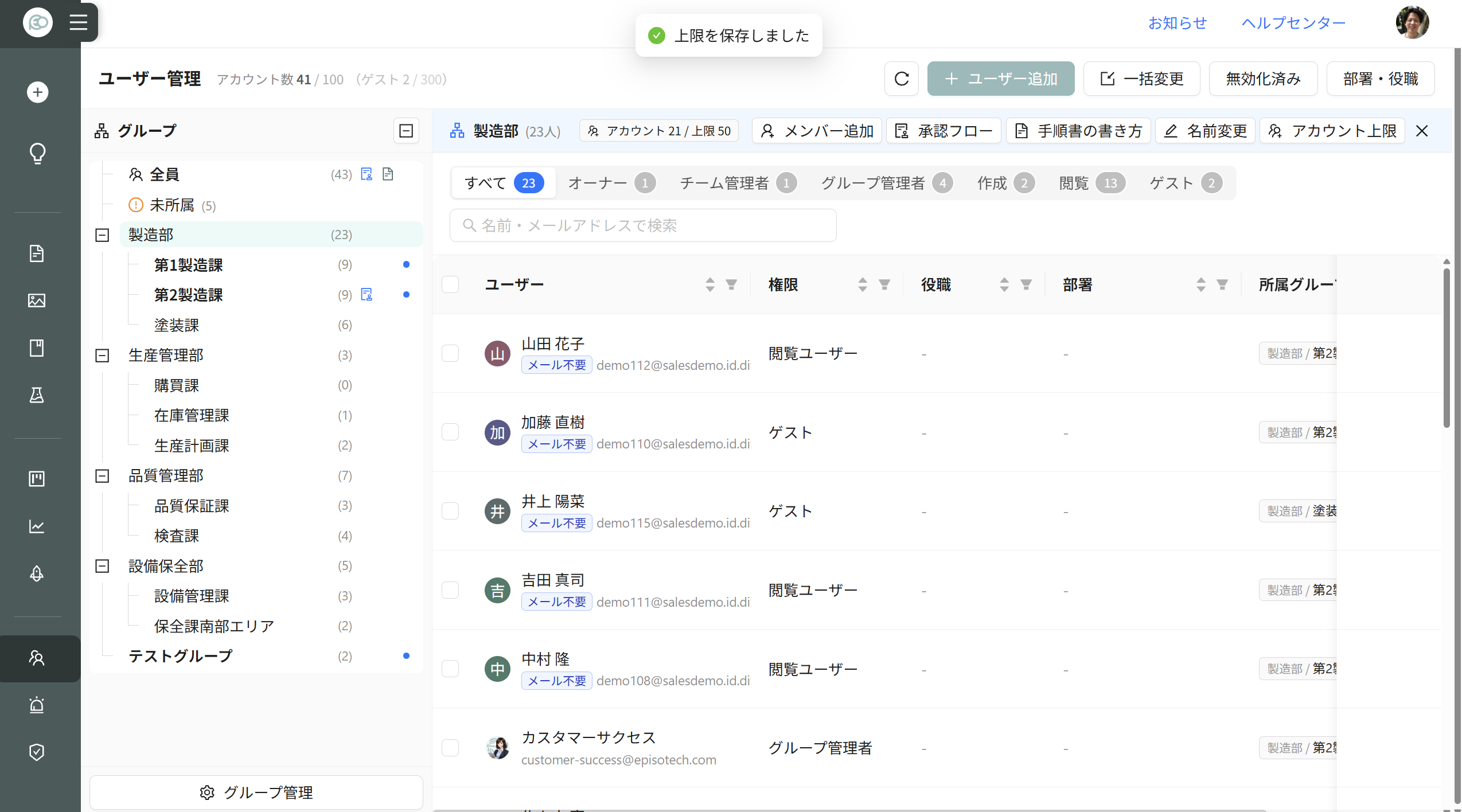Open the lightbulb ideas icon in sidebar
Image resolution: width=1462 pixels, height=812 pixels.
tap(37, 153)
